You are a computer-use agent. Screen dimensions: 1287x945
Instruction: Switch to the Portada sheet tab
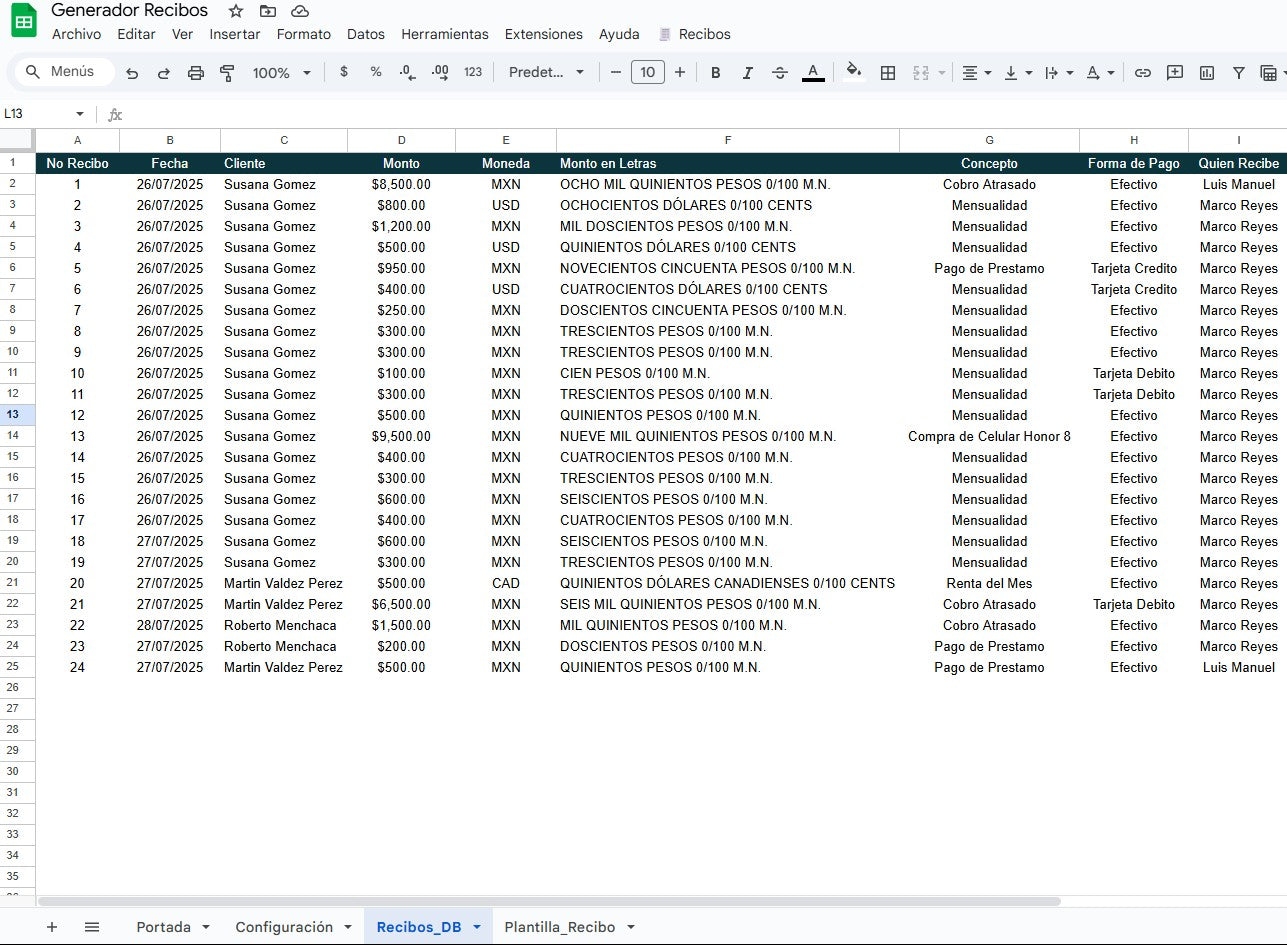[x=163, y=927]
